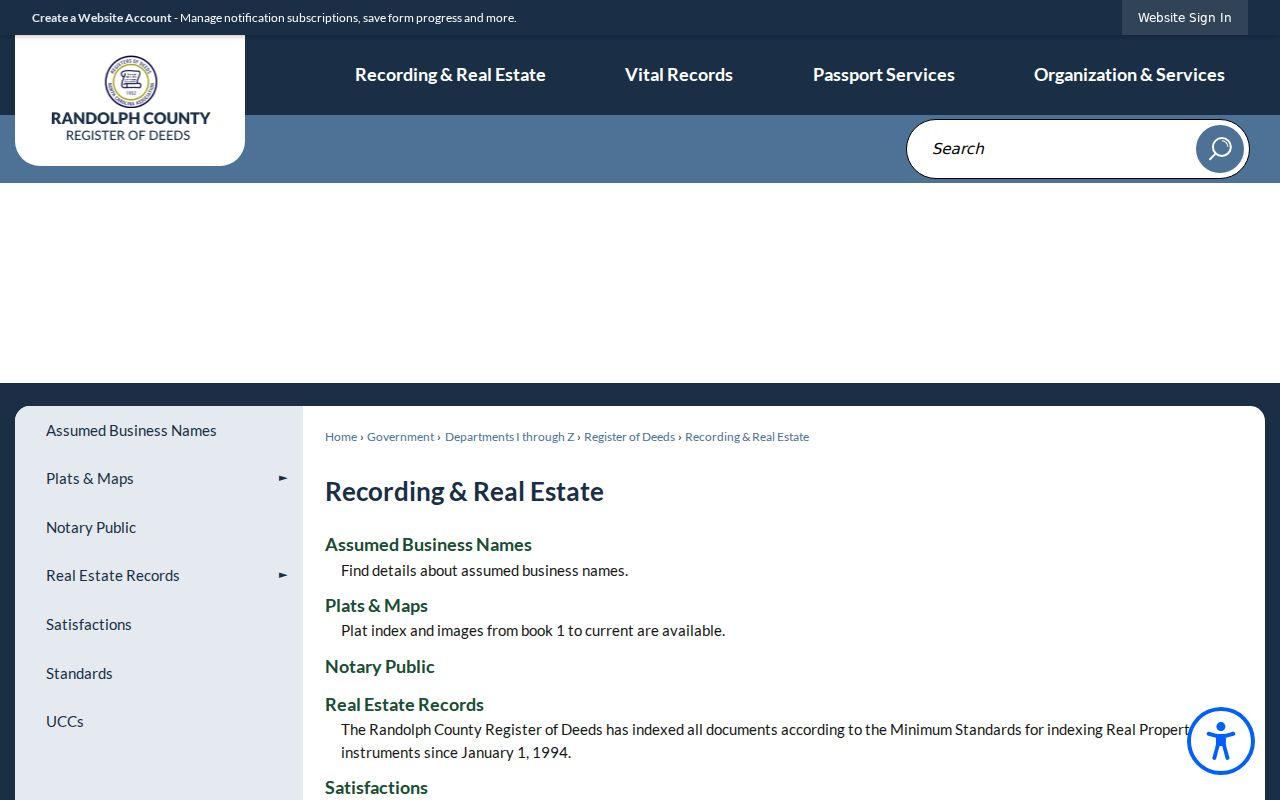Go to Departments I through Z breadcrumb

coord(510,437)
